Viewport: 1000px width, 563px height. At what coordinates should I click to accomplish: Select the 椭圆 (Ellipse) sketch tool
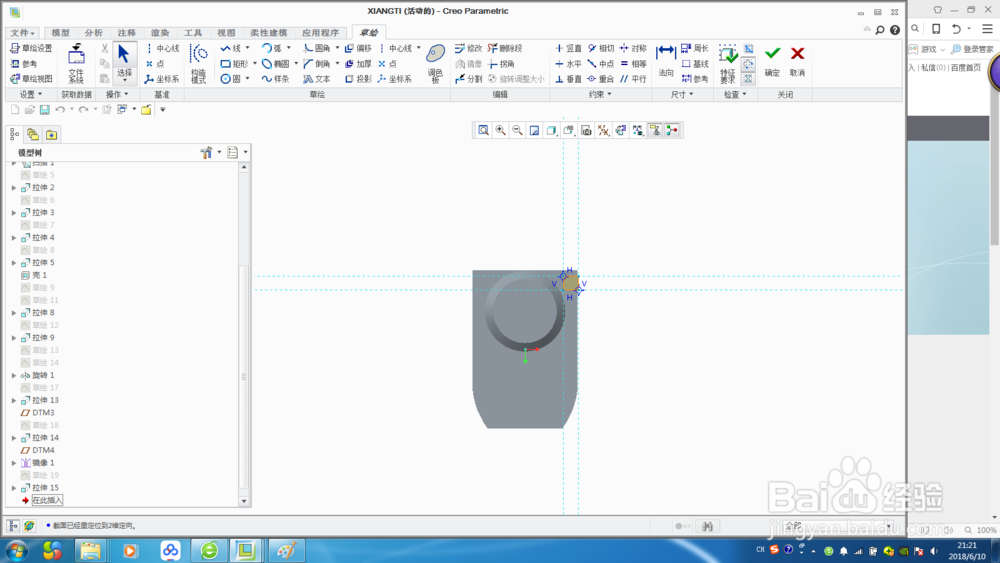pos(275,64)
